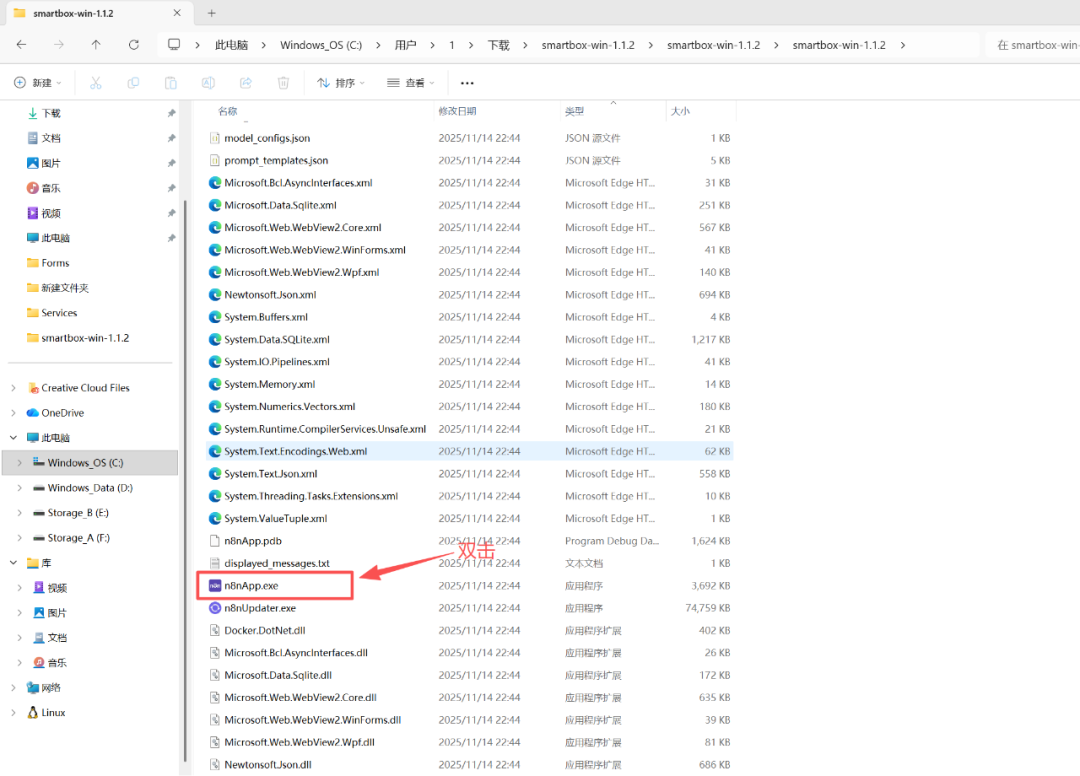The width and height of the screenshot is (1080, 776).
Task: Select file System.Text.Encodings.Web.xml
Action: 295,451
